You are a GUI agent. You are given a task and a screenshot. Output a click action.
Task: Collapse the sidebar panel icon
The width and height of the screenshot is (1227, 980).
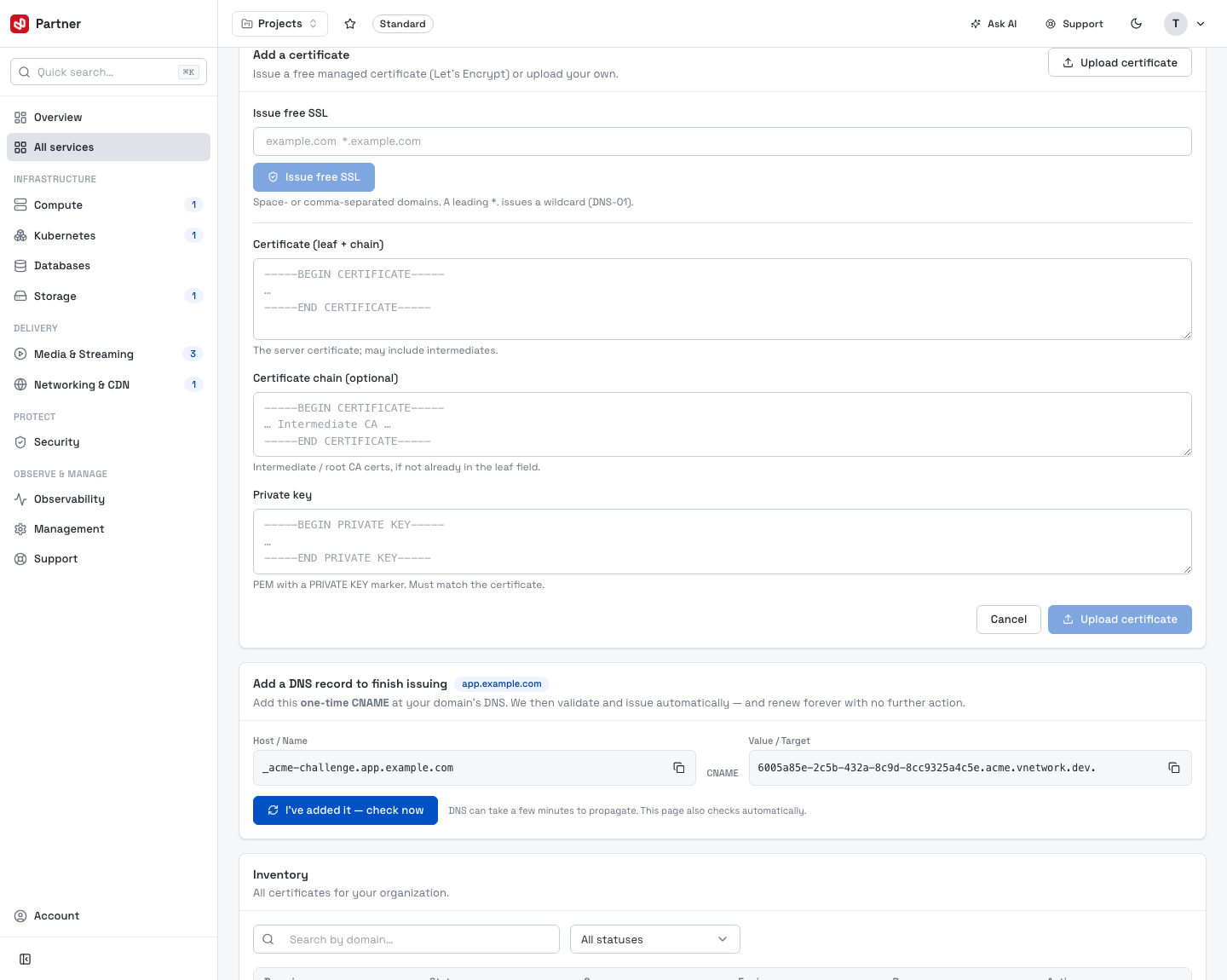pos(26,960)
